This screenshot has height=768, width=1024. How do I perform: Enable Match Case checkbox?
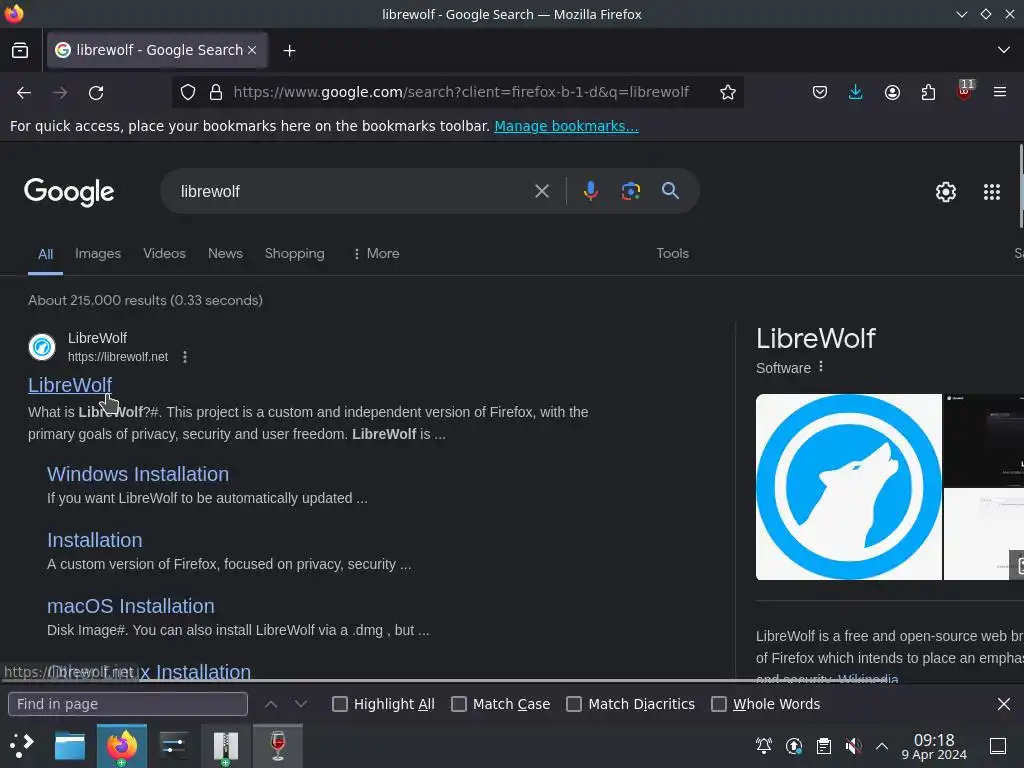point(459,704)
